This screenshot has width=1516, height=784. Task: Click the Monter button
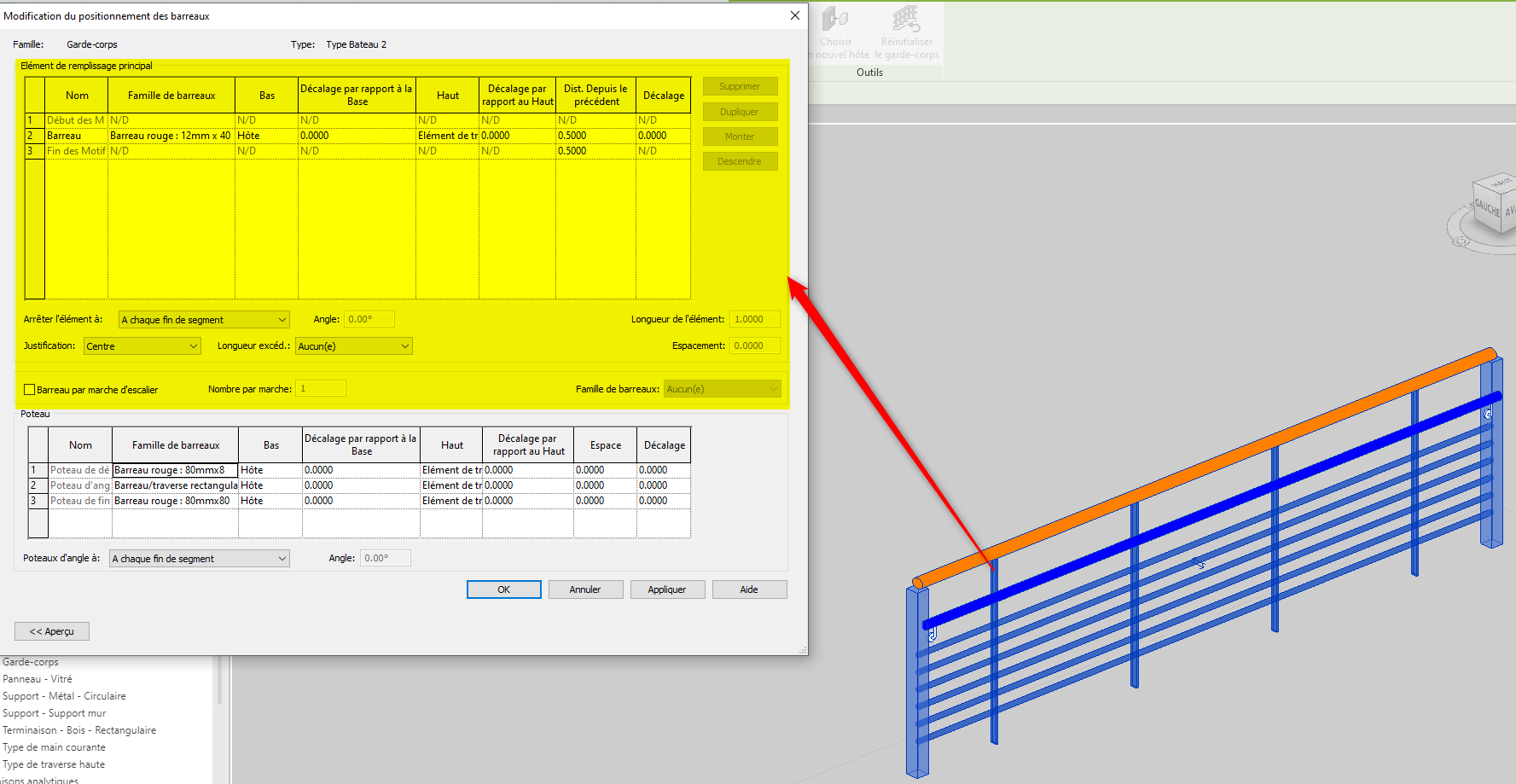(740, 136)
